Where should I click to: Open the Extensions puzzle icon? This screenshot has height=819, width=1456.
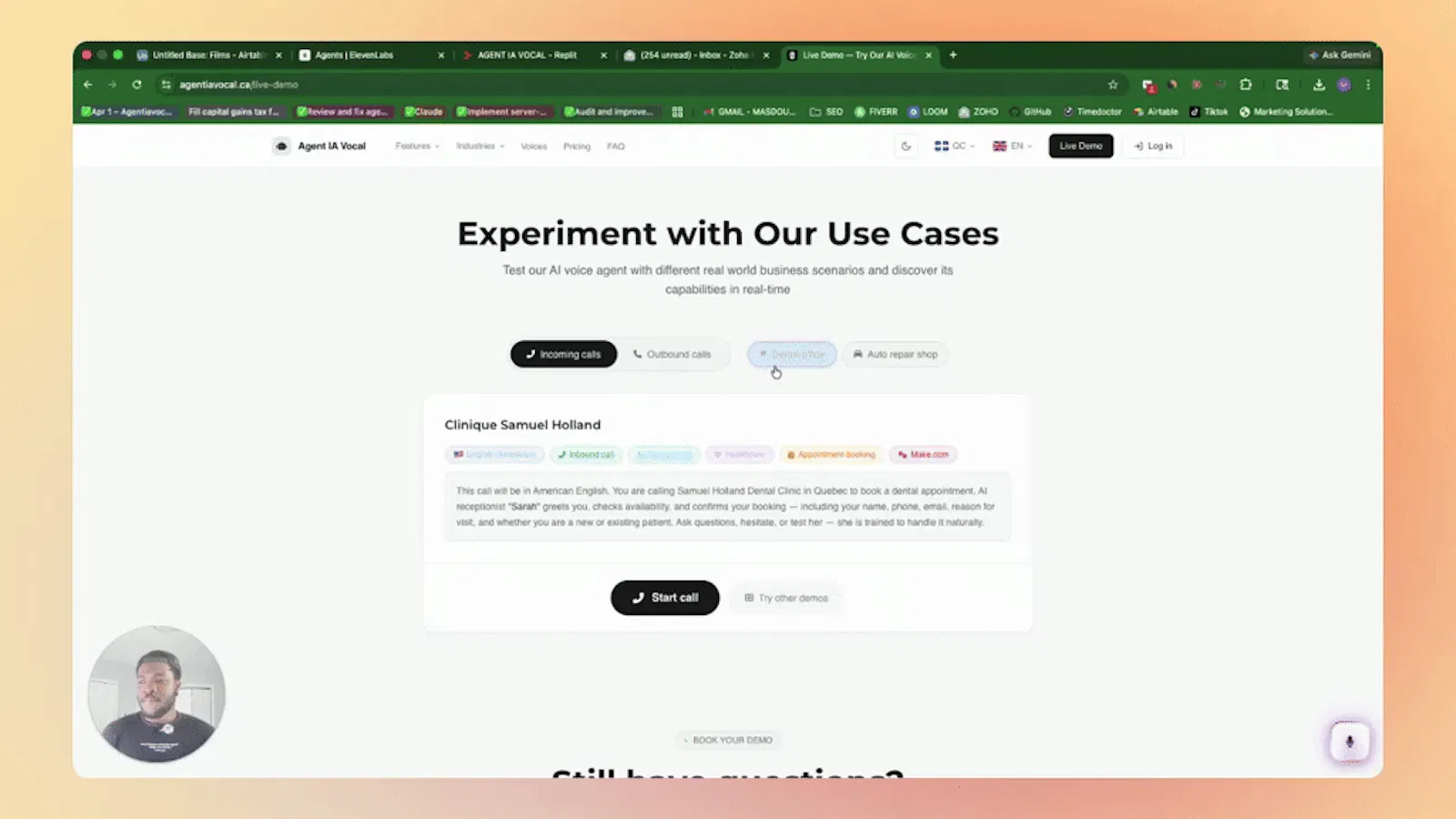pyautogui.click(x=1246, y=85)
